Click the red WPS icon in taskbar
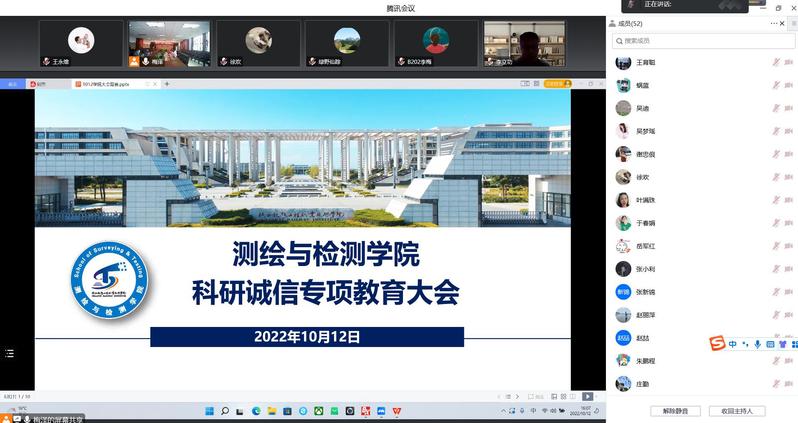Image resolution: width=798 pixels, height=423 pixels. (396, 410)
